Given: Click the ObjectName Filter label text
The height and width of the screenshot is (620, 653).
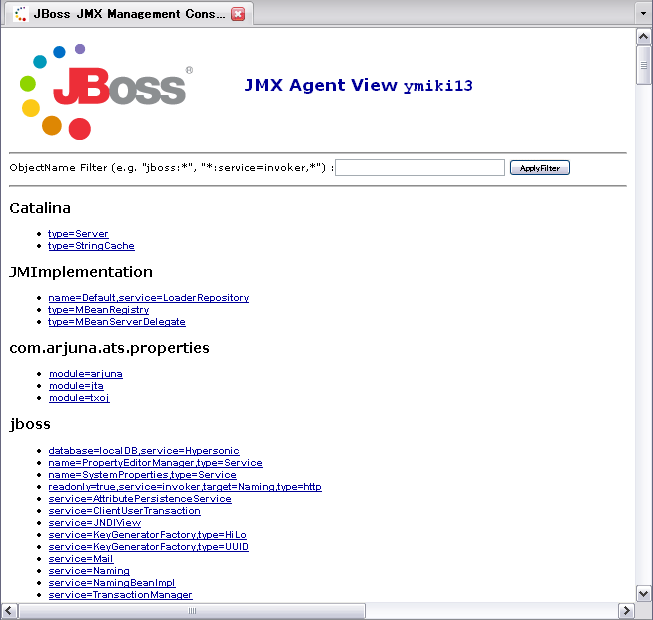Looking at the screenshot, I should pos(172,167).
